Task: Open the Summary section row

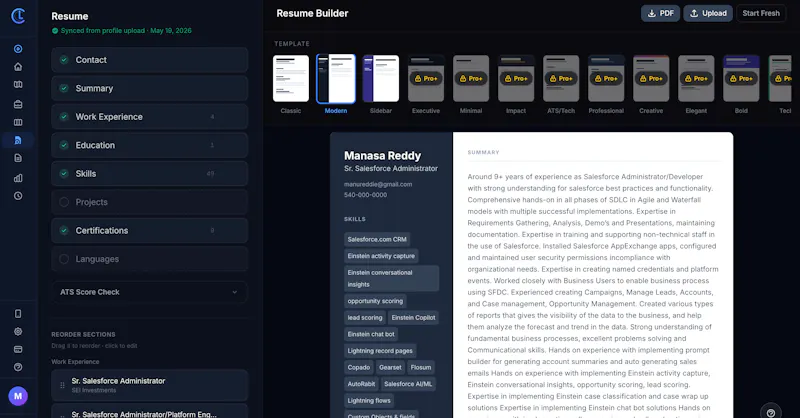Action: point(149,88)
